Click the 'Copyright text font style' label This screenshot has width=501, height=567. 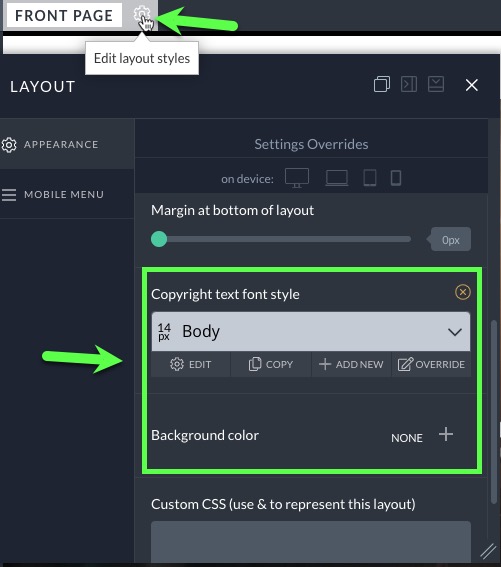(225, 294)
